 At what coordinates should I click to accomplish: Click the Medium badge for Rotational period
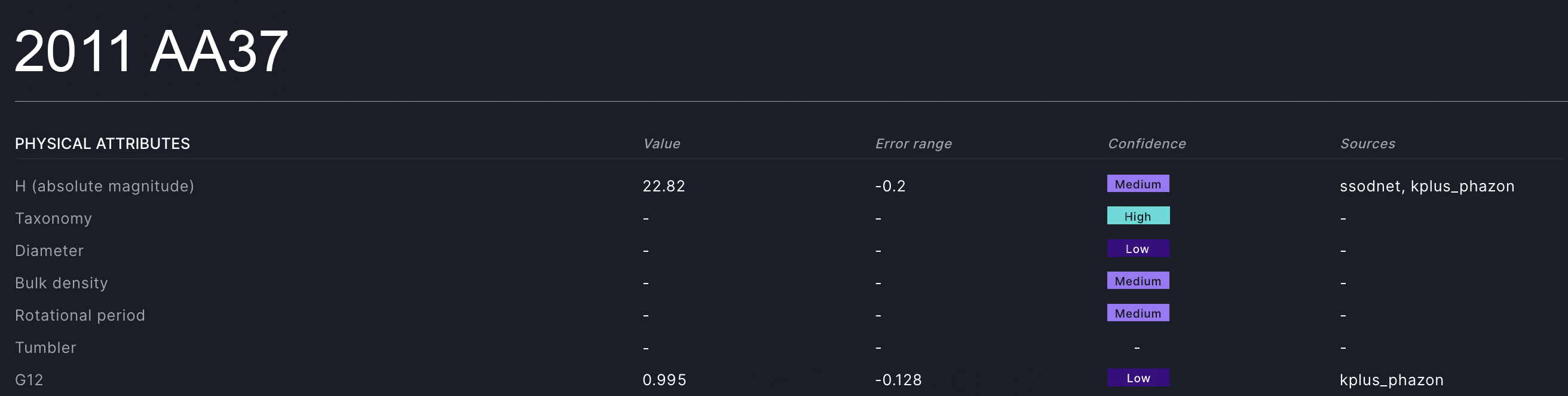pos(1138,313)
